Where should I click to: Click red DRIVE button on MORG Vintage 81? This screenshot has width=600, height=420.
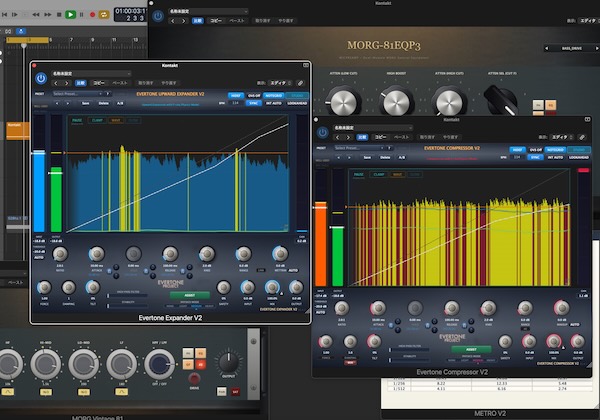tap(194, 379)
